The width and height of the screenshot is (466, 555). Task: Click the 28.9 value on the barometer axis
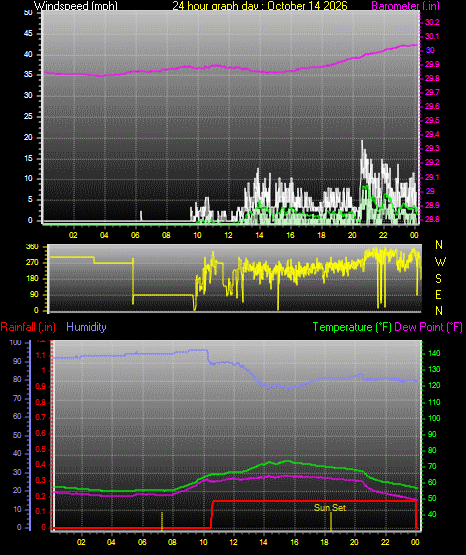click(432, 205)
